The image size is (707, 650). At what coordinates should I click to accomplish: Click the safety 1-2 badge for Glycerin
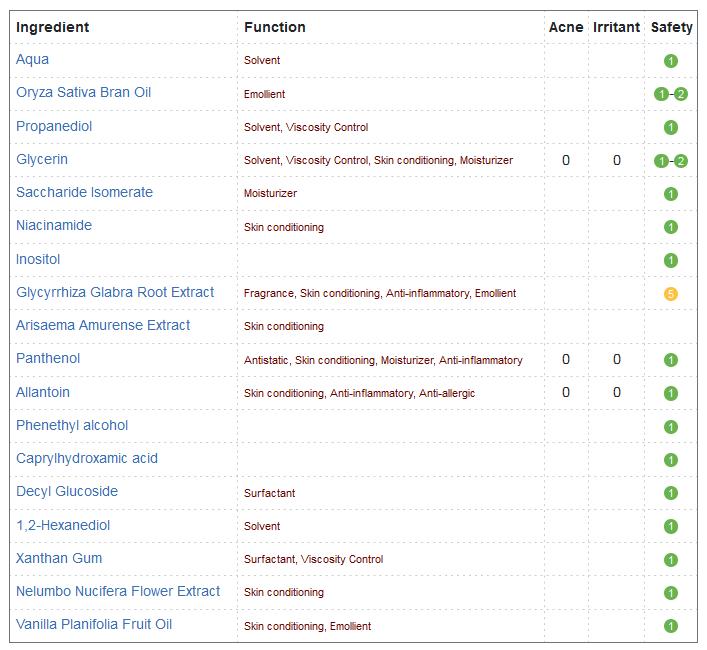[670, 160]
